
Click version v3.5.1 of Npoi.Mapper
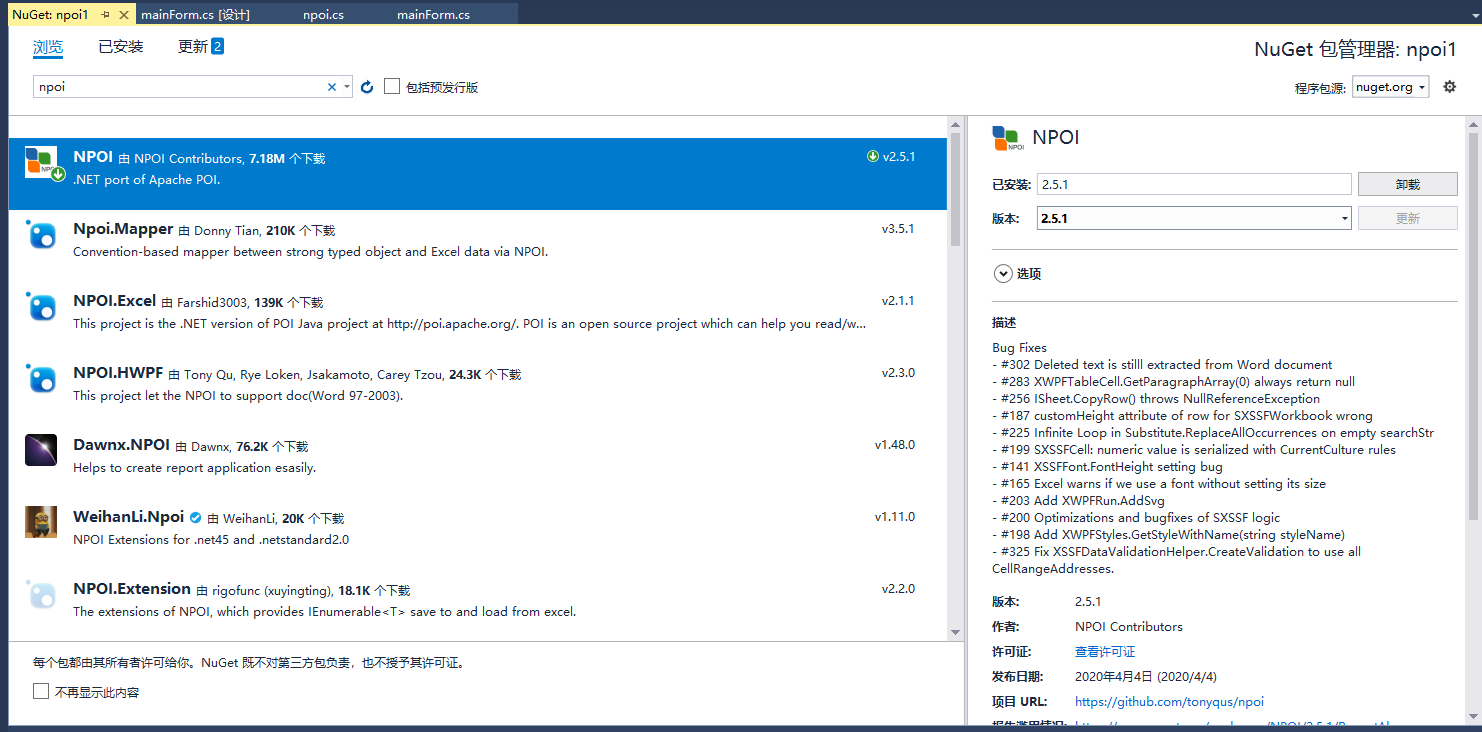click(898, 229)
